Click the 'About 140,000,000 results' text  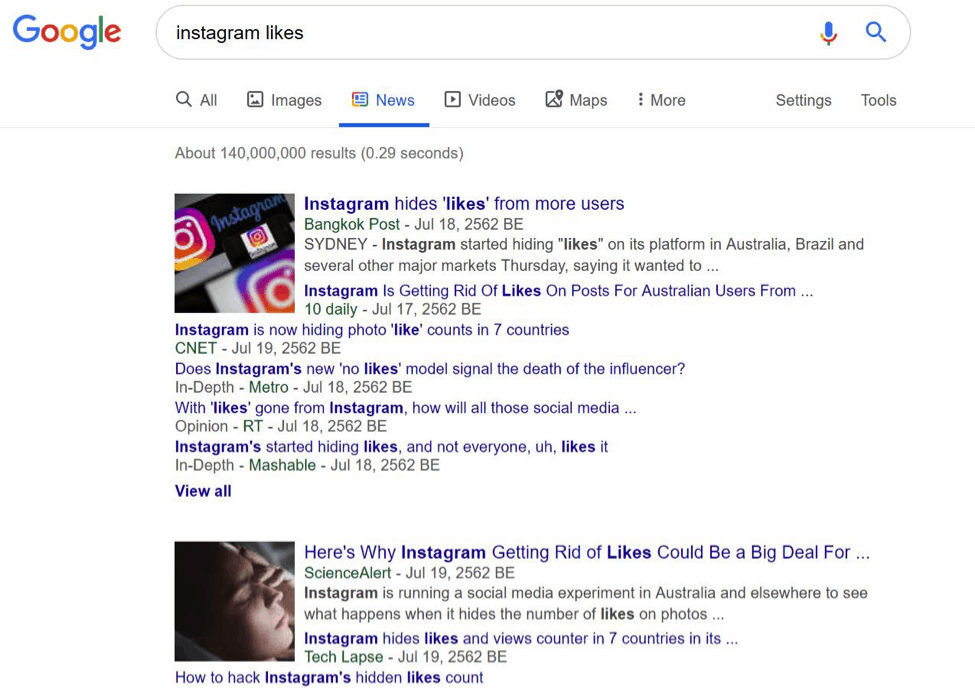[x=319, y=153]
